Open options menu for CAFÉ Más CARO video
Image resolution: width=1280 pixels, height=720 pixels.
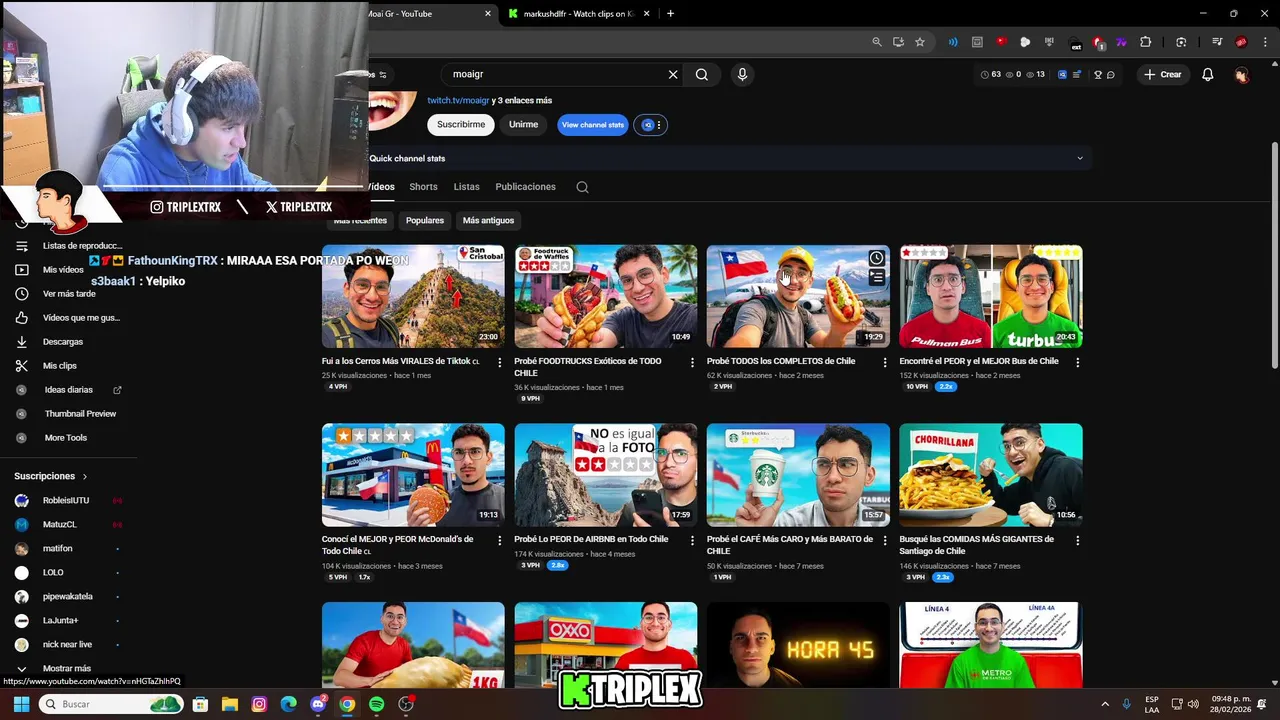pyautogui.click(x=884, y=540)
